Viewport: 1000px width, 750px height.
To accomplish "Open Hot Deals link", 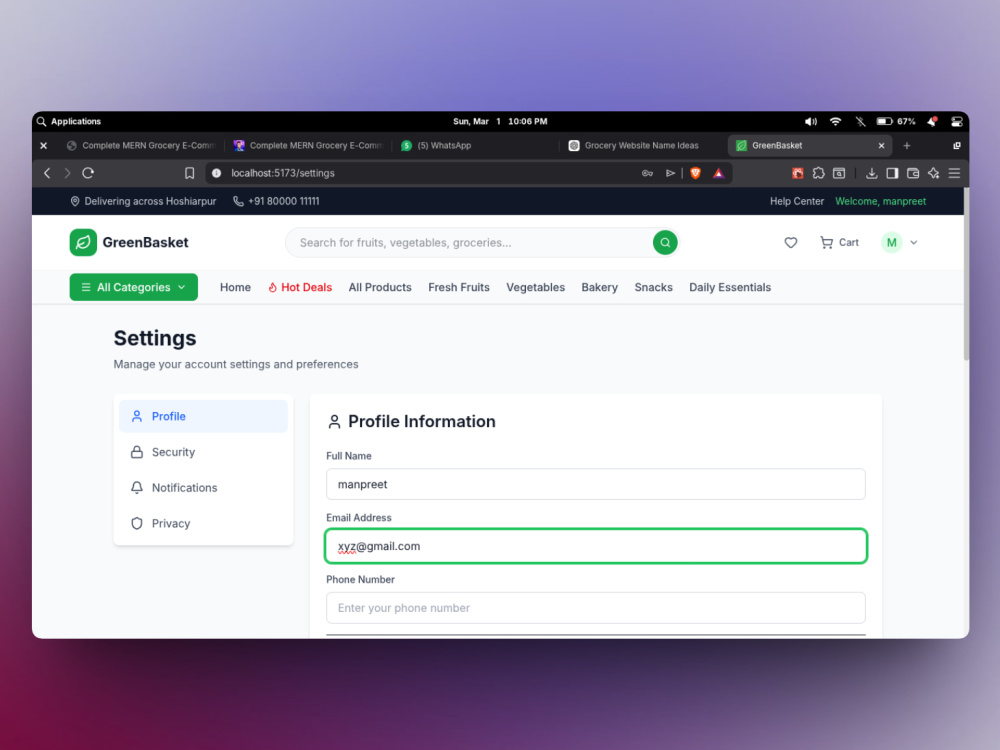I will (x=300, y=287).
